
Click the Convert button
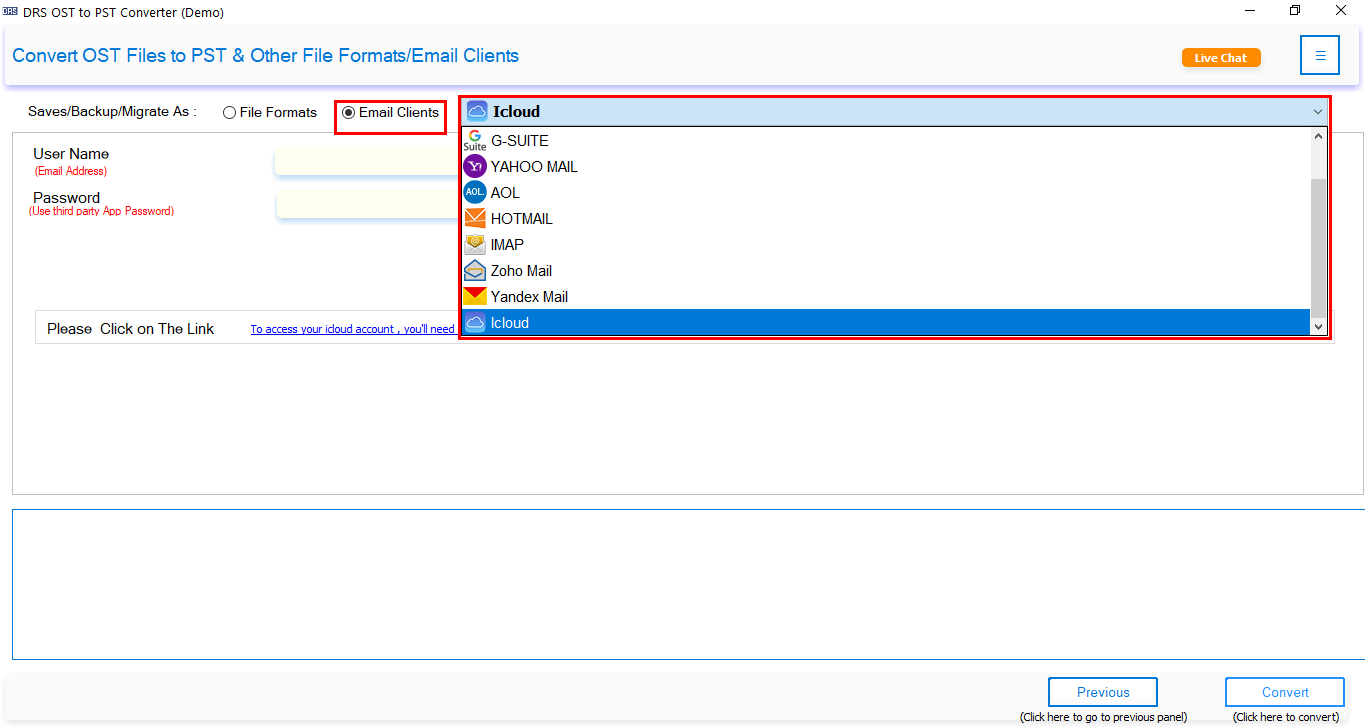click(x=1285, y=692)
